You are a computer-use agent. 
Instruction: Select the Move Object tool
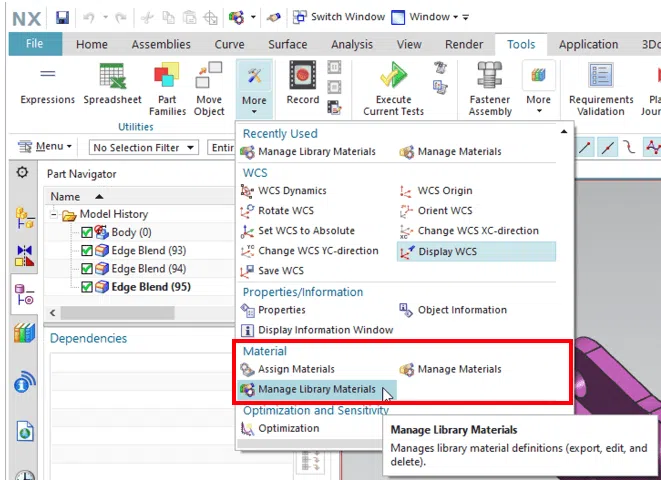click(209, 89)
